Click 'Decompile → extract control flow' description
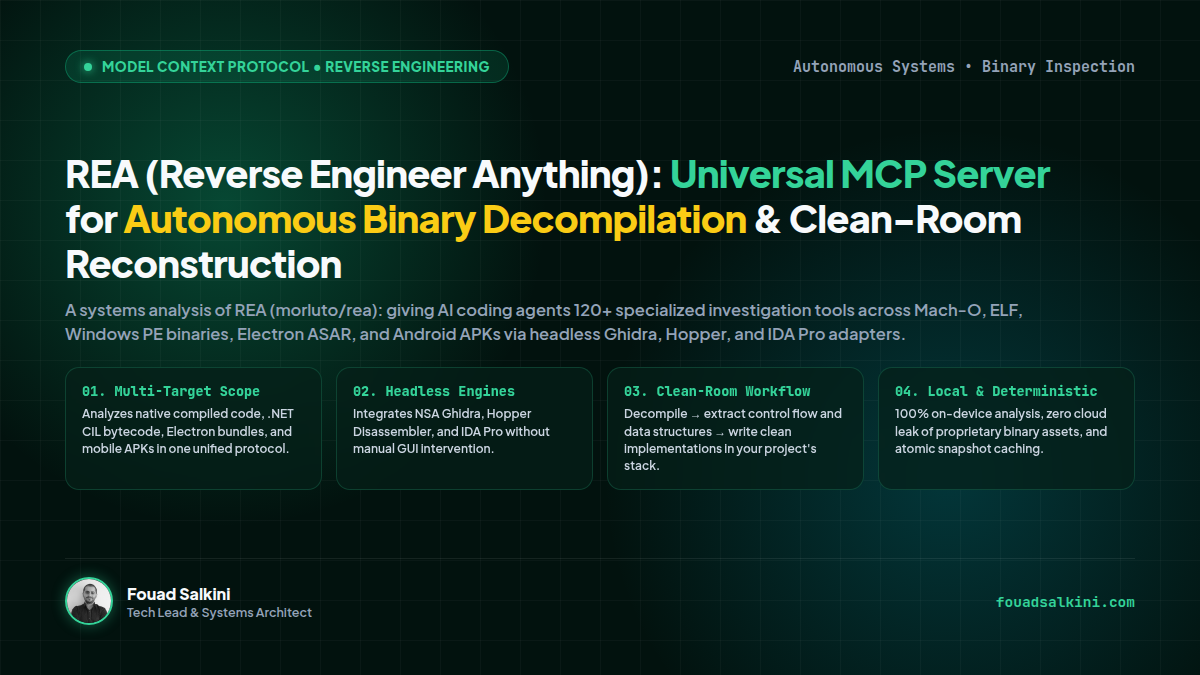The width and height of the screenshot is (1200, 675). tap(733, 440)
